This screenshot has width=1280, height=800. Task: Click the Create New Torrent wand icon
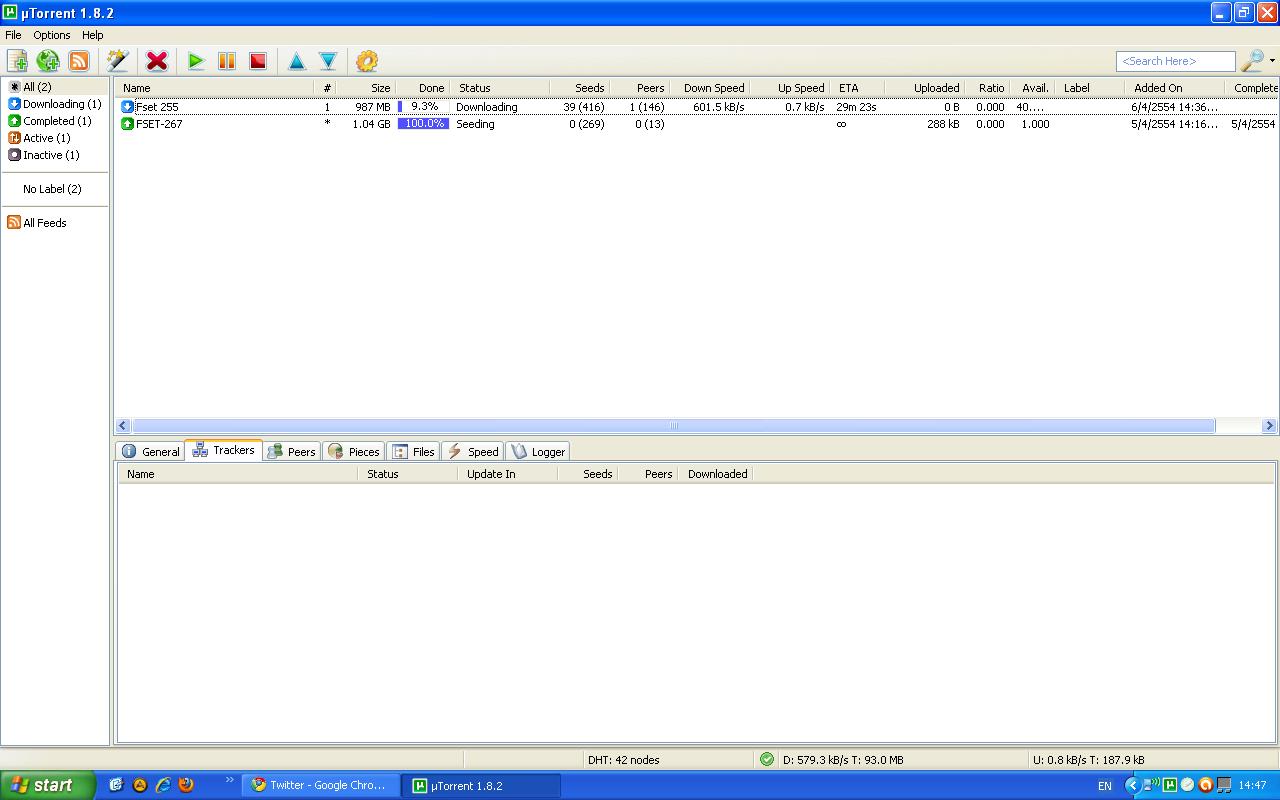(x=118, y=61)
